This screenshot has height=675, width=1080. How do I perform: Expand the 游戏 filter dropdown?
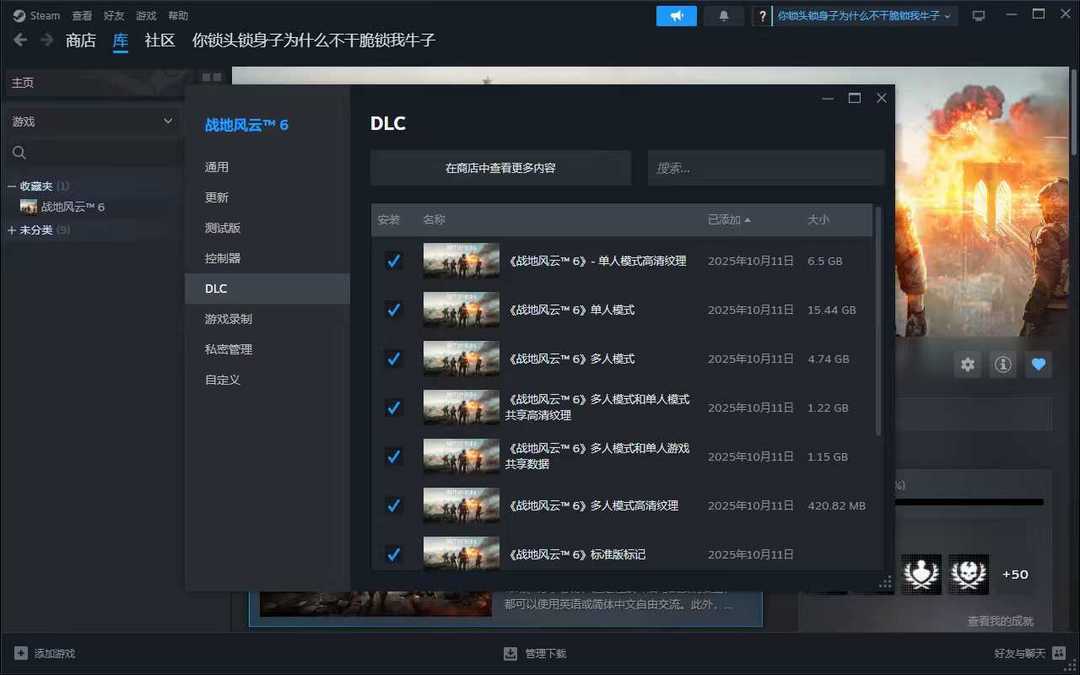(167, 121)
